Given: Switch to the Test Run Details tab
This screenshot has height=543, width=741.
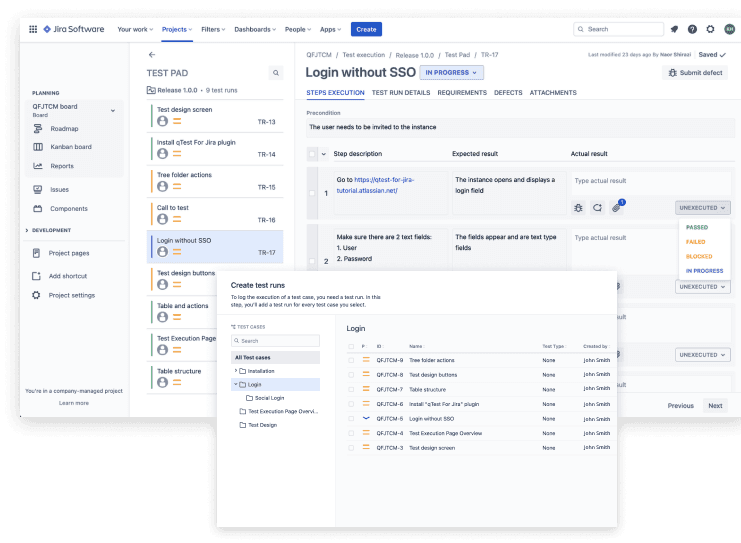Looking at the screenshot, I should (400, 93).
